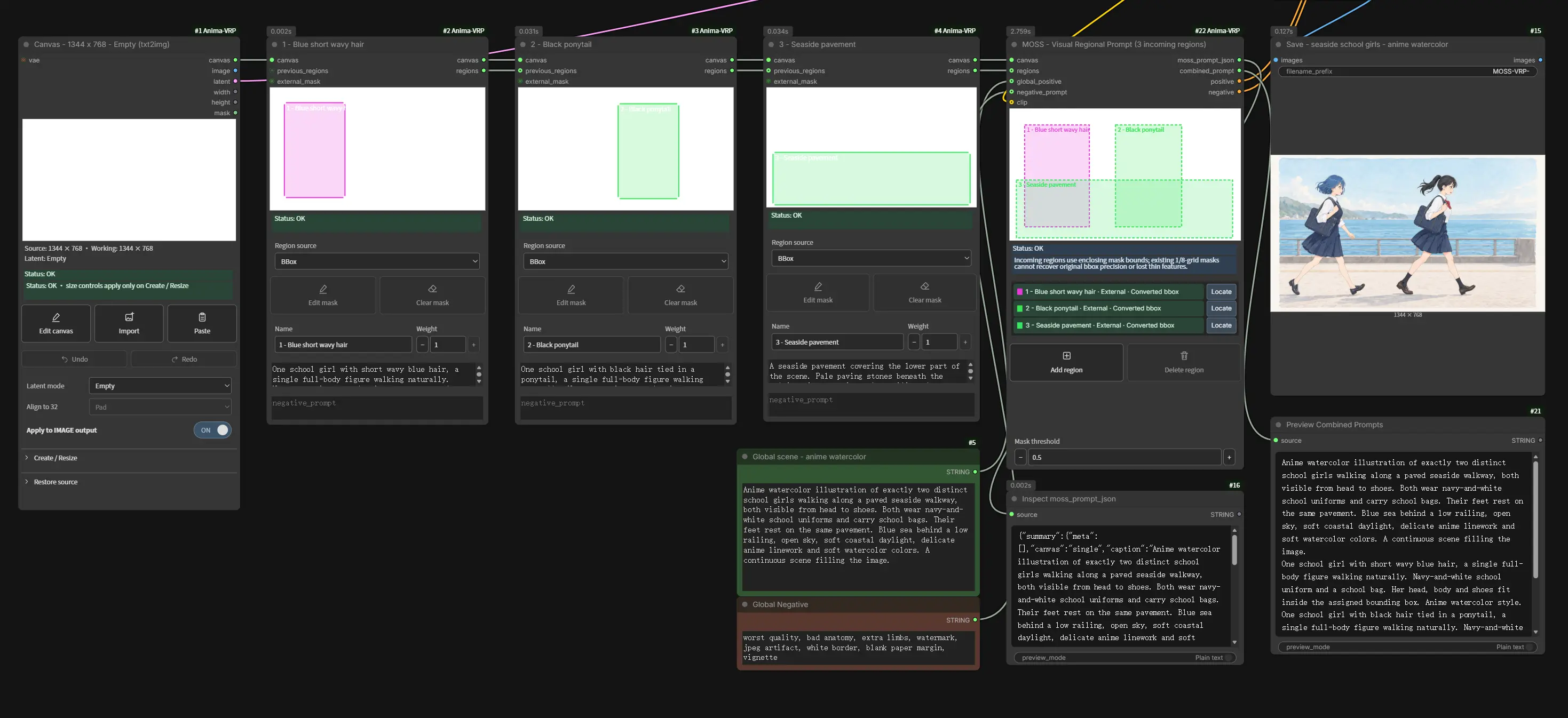Collapse the Global Negative node via its dot

pyautogui.click(x=745, y=605)
